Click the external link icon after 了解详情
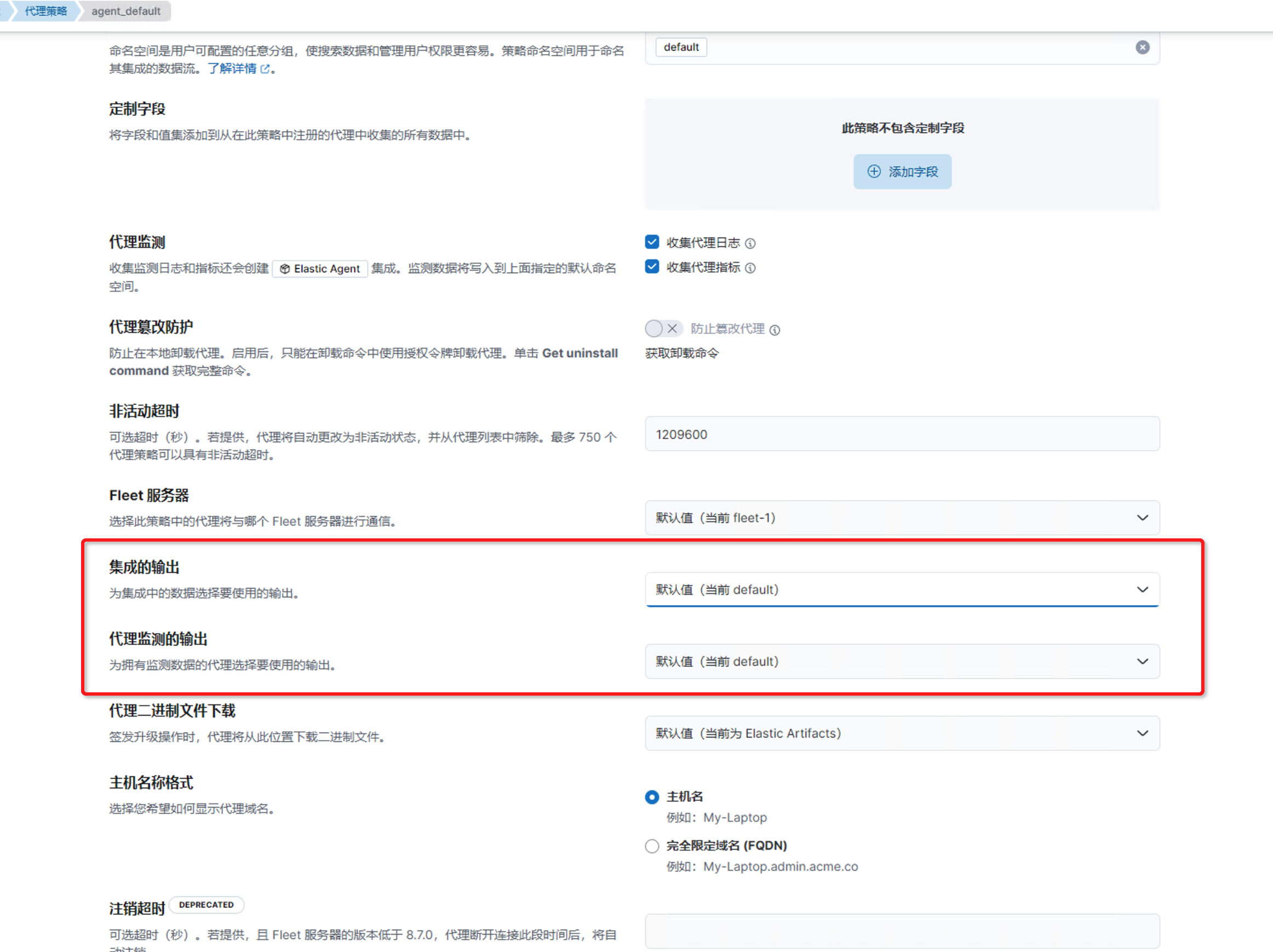Viewport: 1273px width, 952px height. pyautogui.click(x=265, y=69)
